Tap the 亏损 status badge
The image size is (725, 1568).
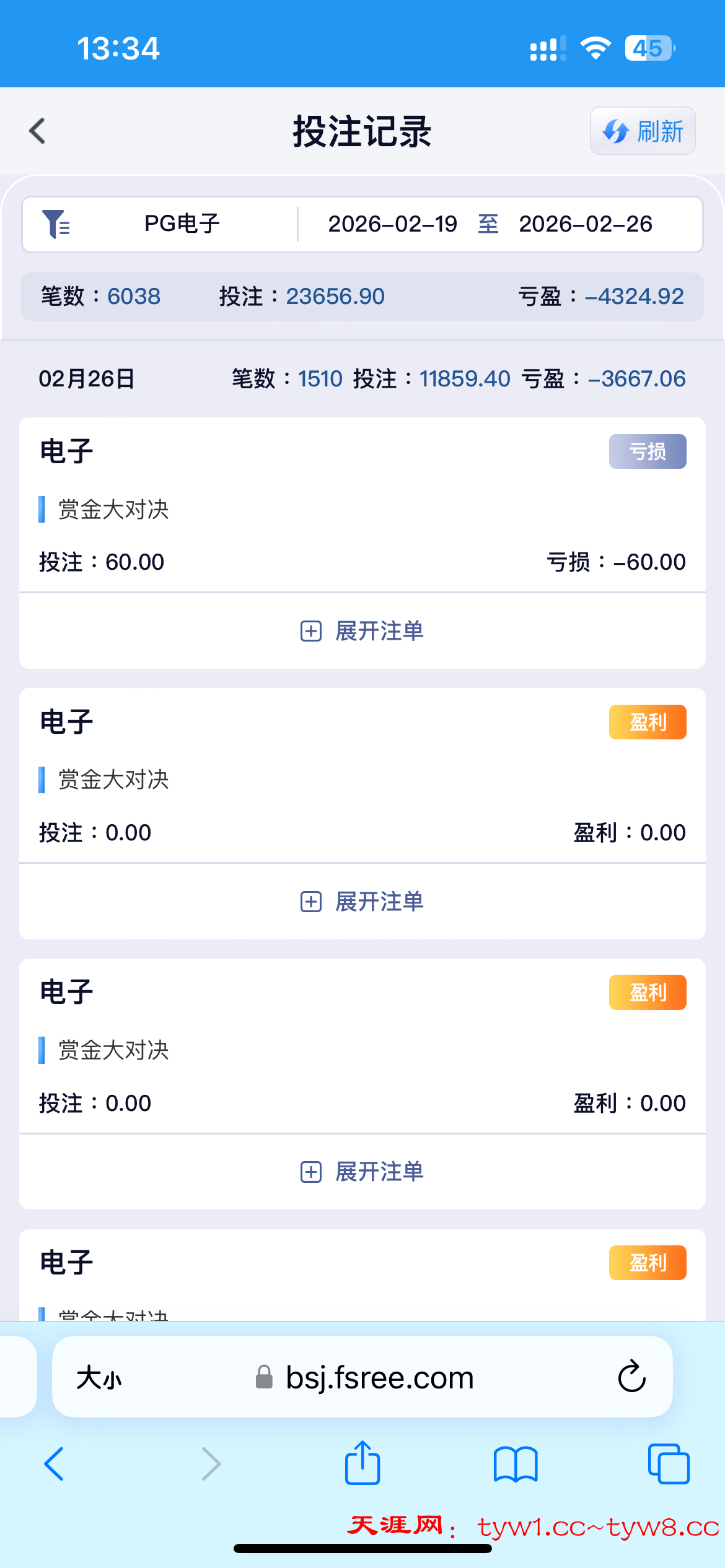coord(647,451)
